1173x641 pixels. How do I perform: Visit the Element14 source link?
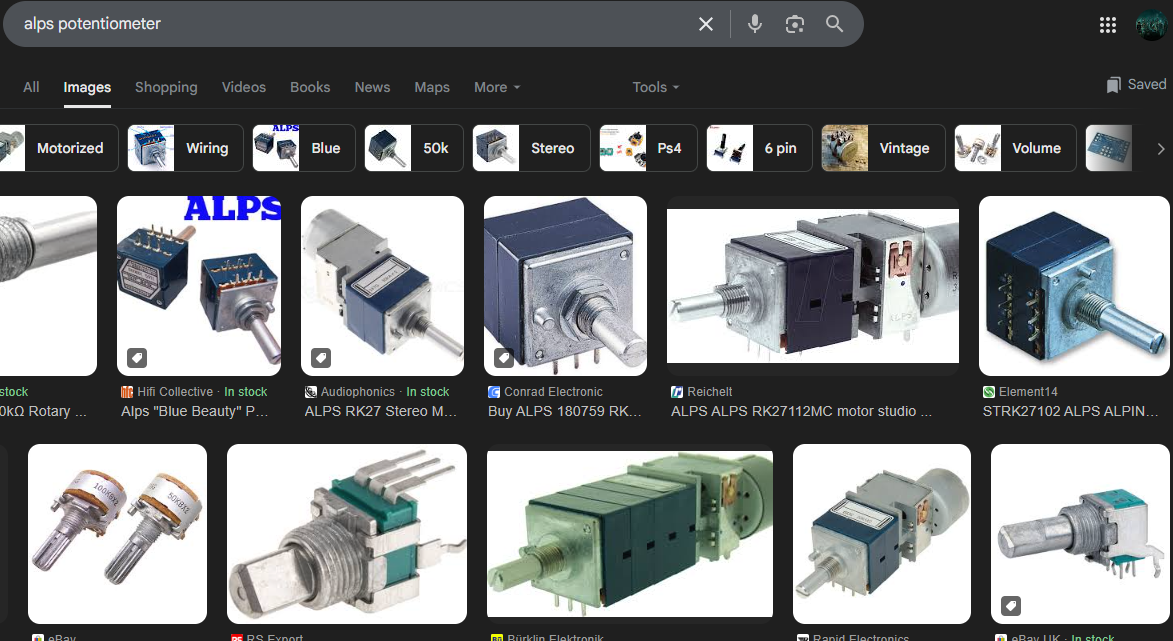(1029, 392)
